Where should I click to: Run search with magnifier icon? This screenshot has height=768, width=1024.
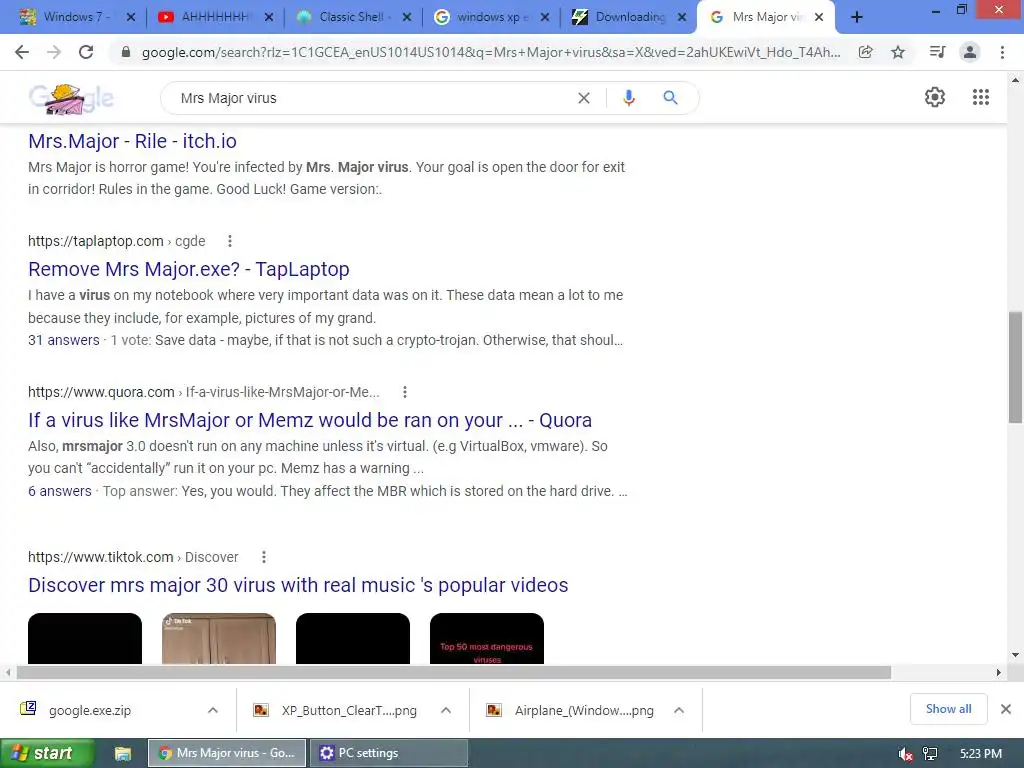[670, 98]
